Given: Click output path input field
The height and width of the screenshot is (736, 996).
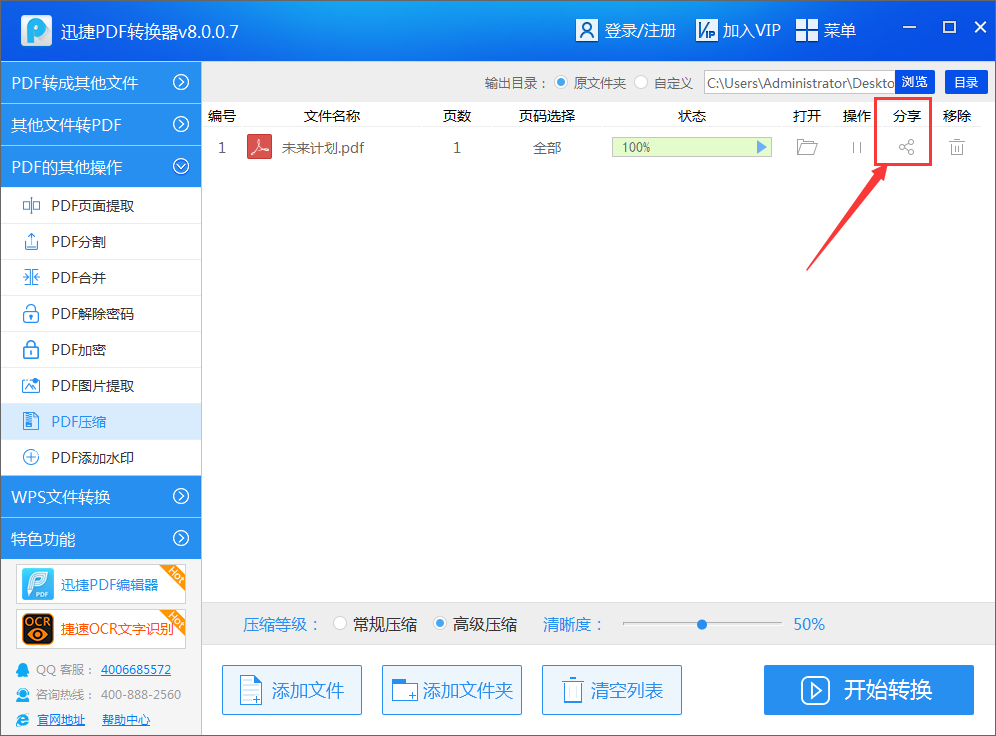Looking at the screenshot, I should click(x=799, y=83).
